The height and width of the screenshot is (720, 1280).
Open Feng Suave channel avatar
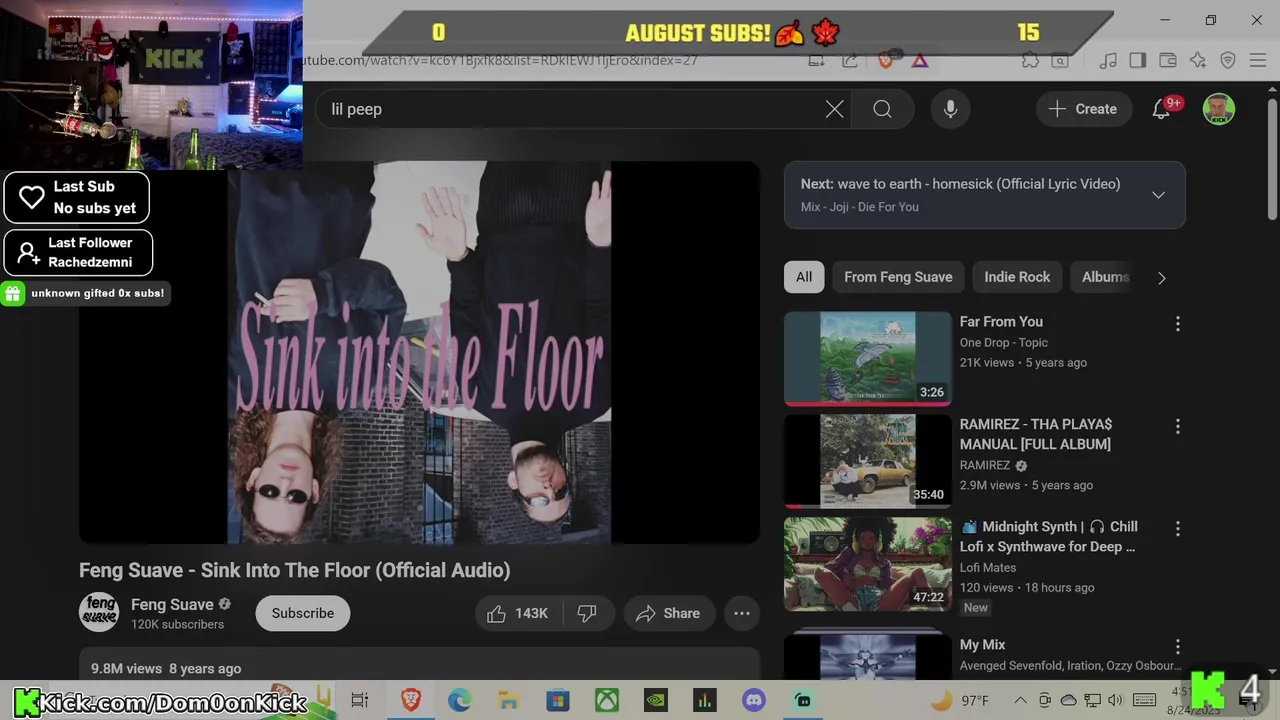[x=99, y=612]
